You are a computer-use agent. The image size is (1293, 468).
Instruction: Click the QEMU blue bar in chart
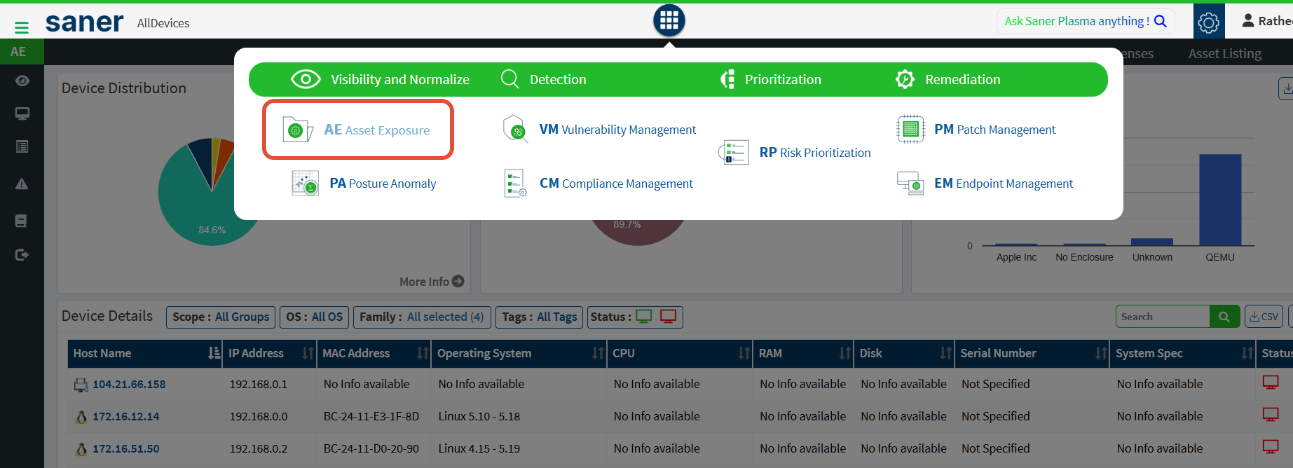1220,199
